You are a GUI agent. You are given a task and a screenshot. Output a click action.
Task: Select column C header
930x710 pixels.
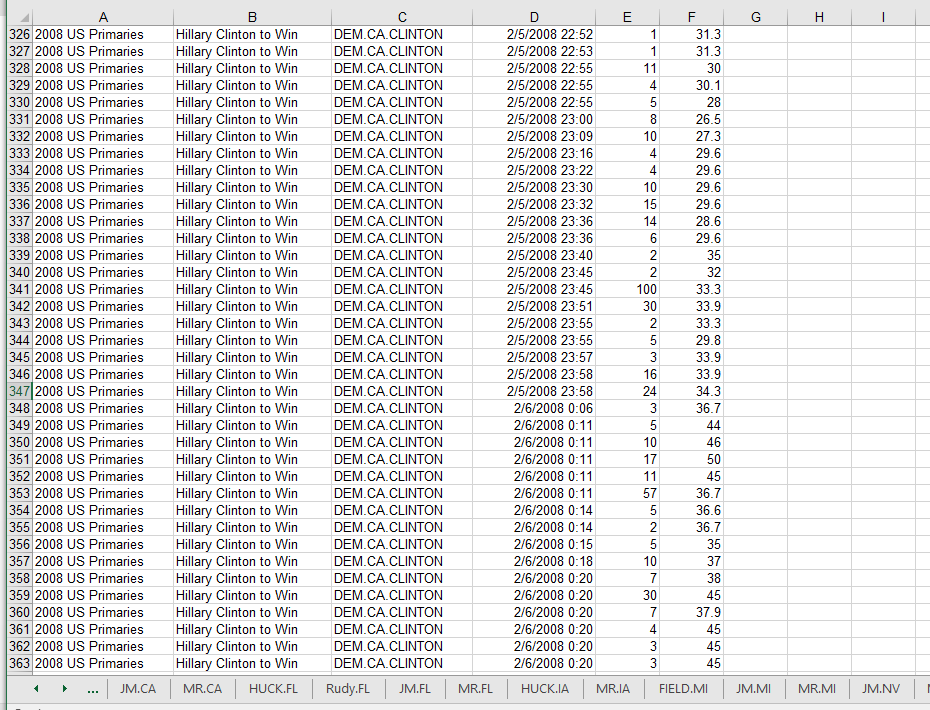click(402, 17)
